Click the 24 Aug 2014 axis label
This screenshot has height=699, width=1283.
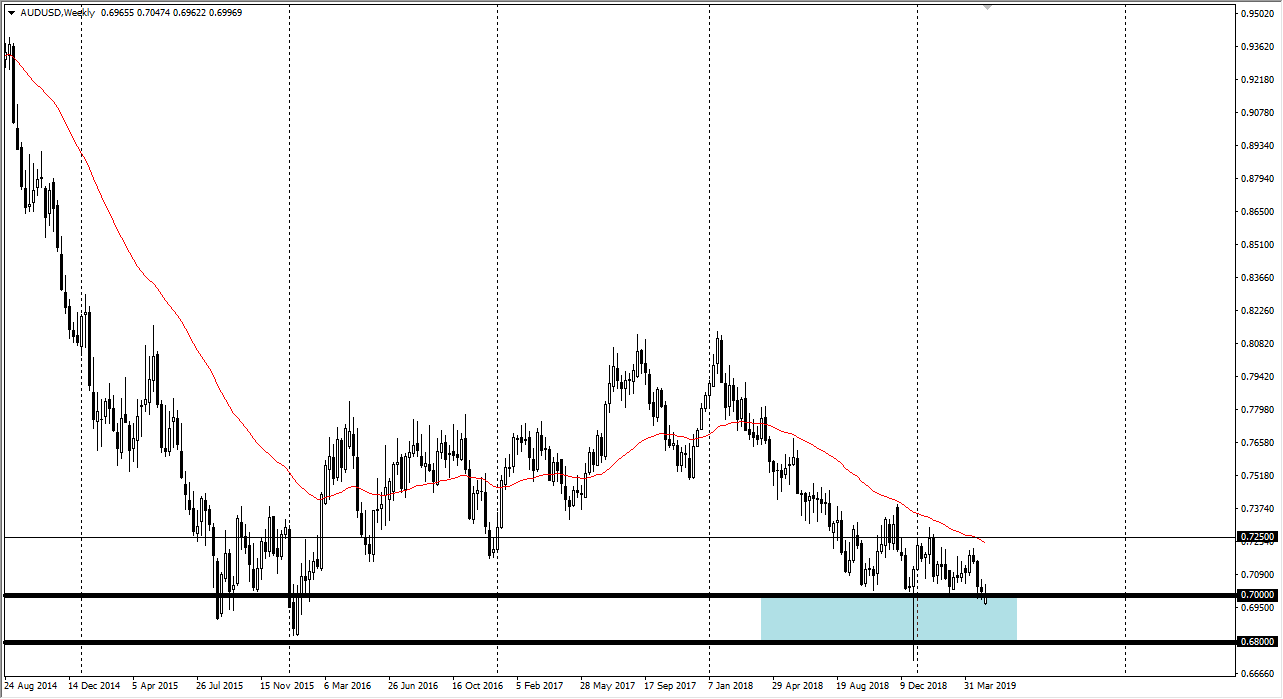30,686
